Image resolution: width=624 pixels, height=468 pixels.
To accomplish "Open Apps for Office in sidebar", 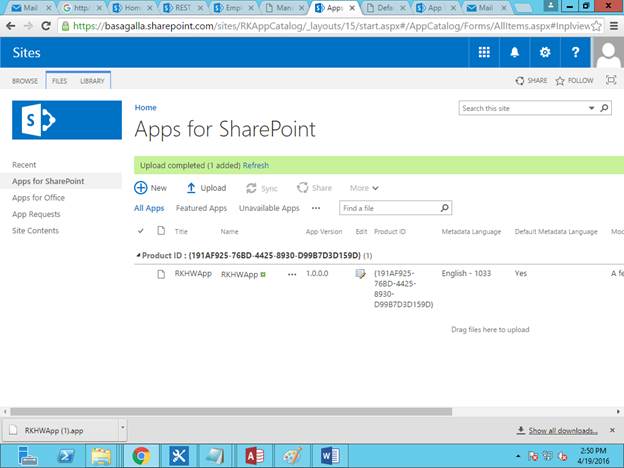I will [x=38, y=198].
